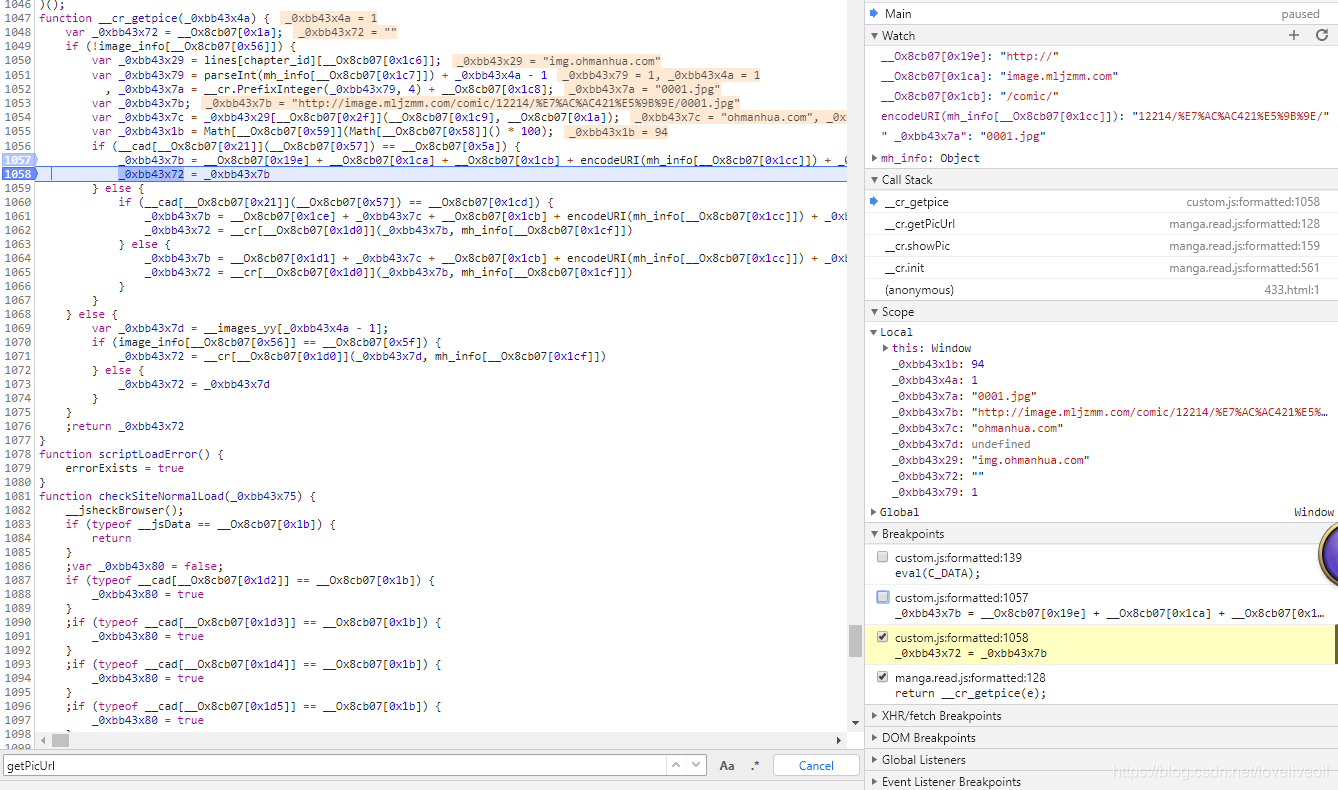
Task: Click line number 1058 breakpoint marker
Action: 18,174
